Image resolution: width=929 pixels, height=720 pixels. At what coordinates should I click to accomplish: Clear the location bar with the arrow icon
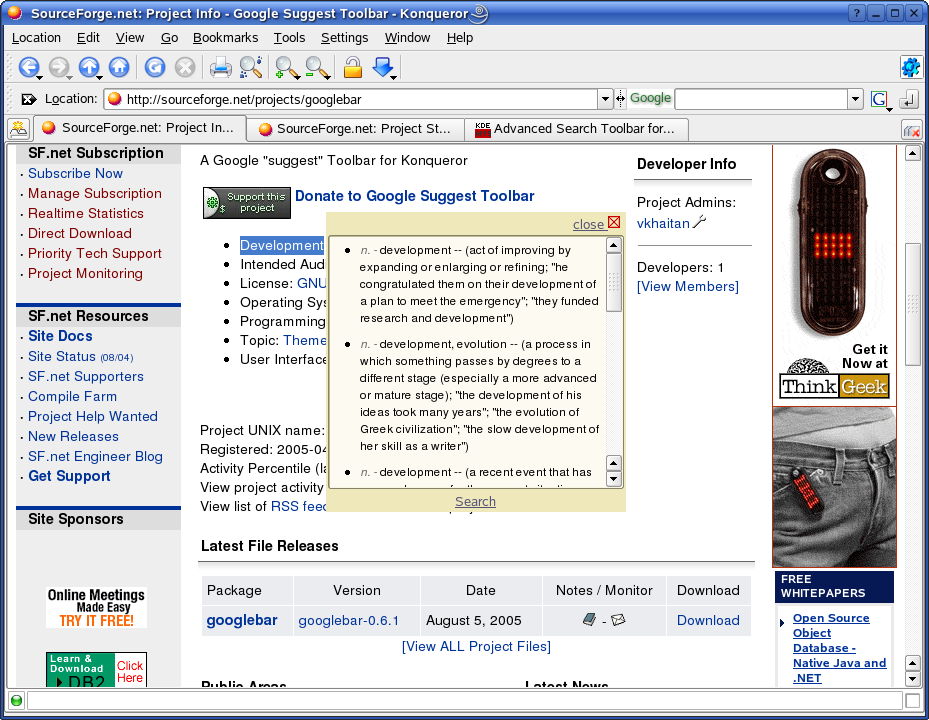(28, 99)
